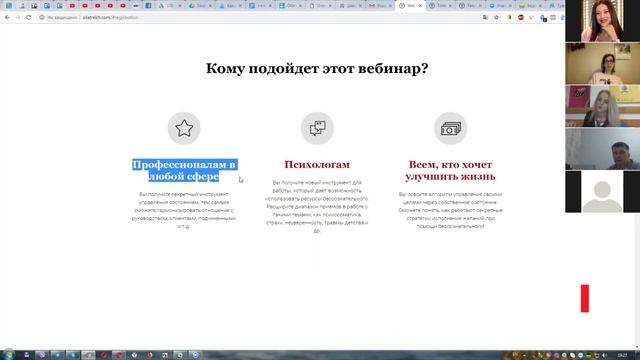Image resolution: width=640 pixels, height=360 pixels.
Task: Switch to the Gmail browser tab
Action: (x=380, y=6)
